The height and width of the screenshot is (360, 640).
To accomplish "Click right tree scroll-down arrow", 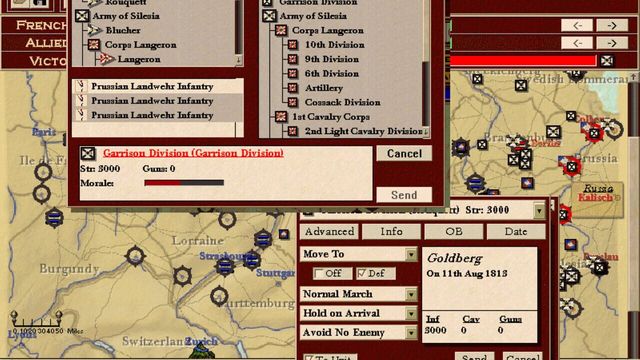I will pos(426,131).
